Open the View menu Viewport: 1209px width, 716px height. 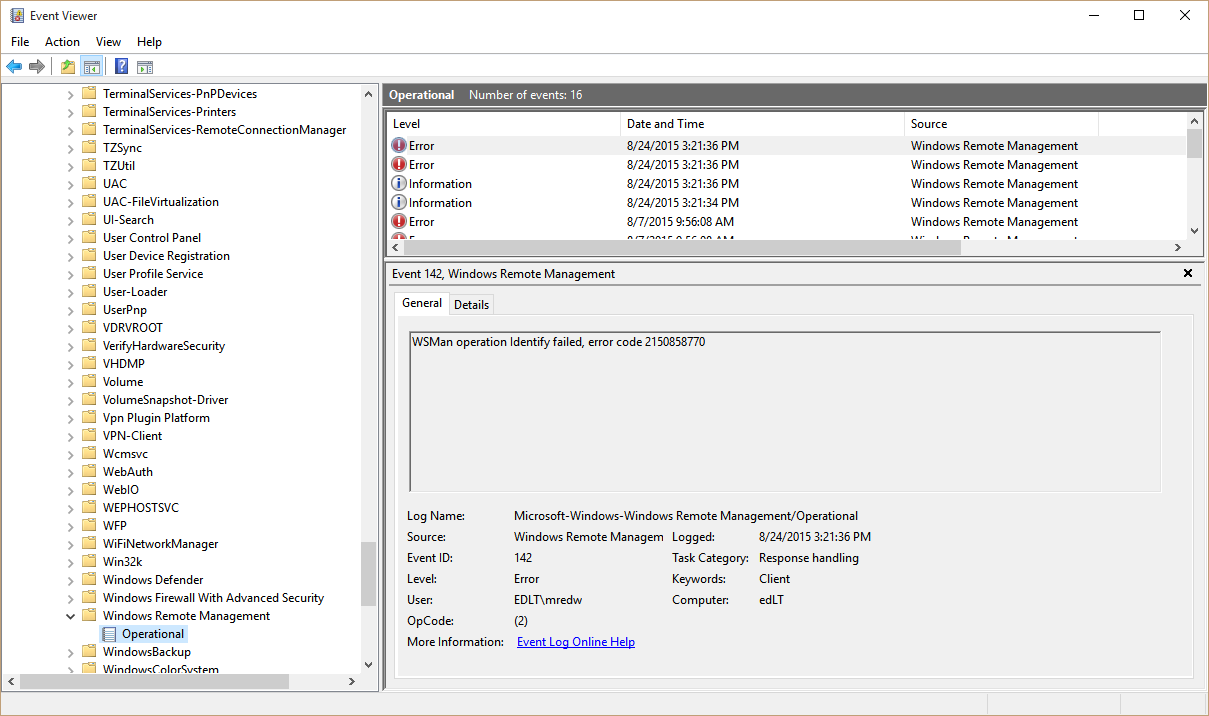(108, 42)
